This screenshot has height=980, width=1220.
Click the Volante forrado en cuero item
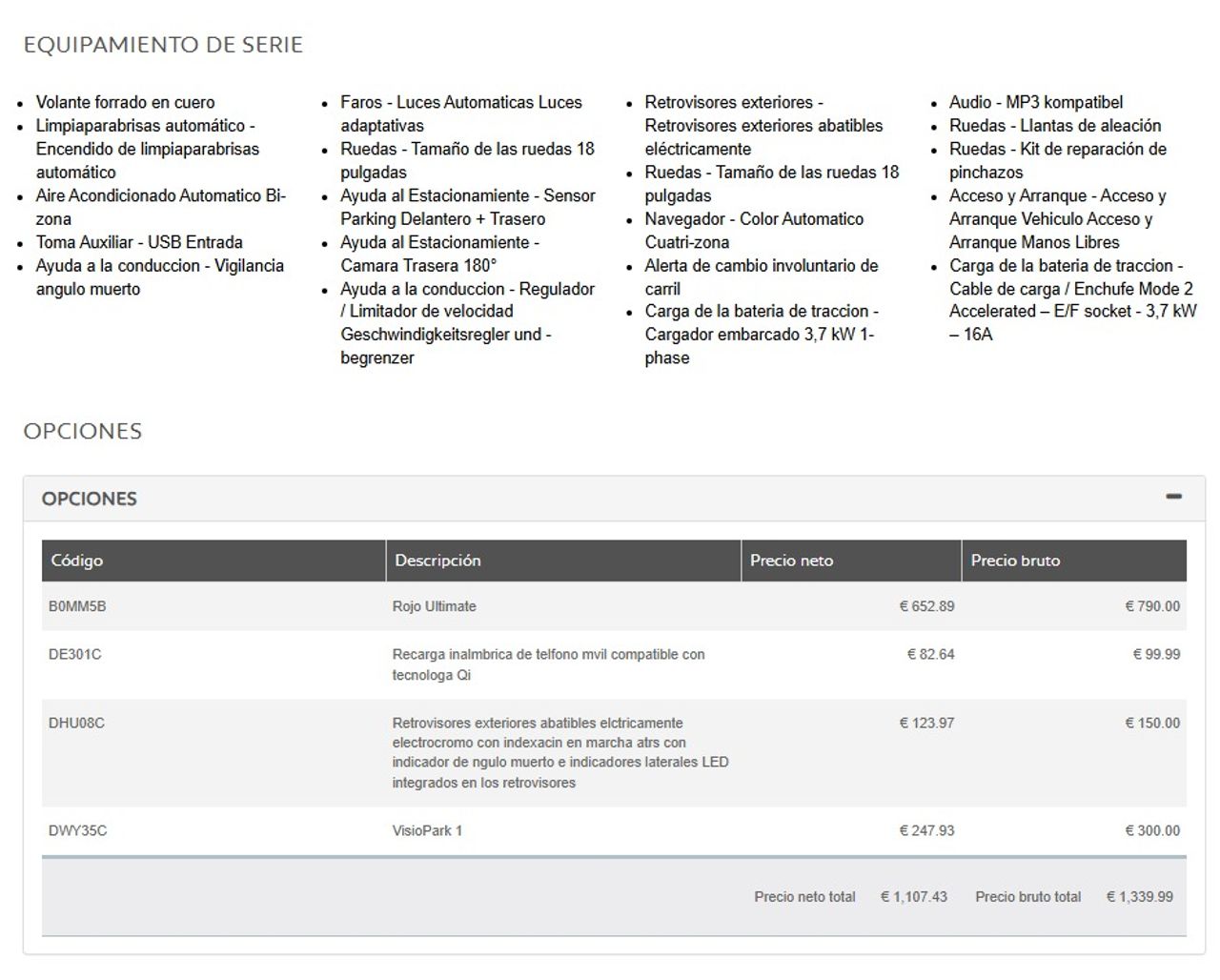pyautogui.click(x=125, y=102)
